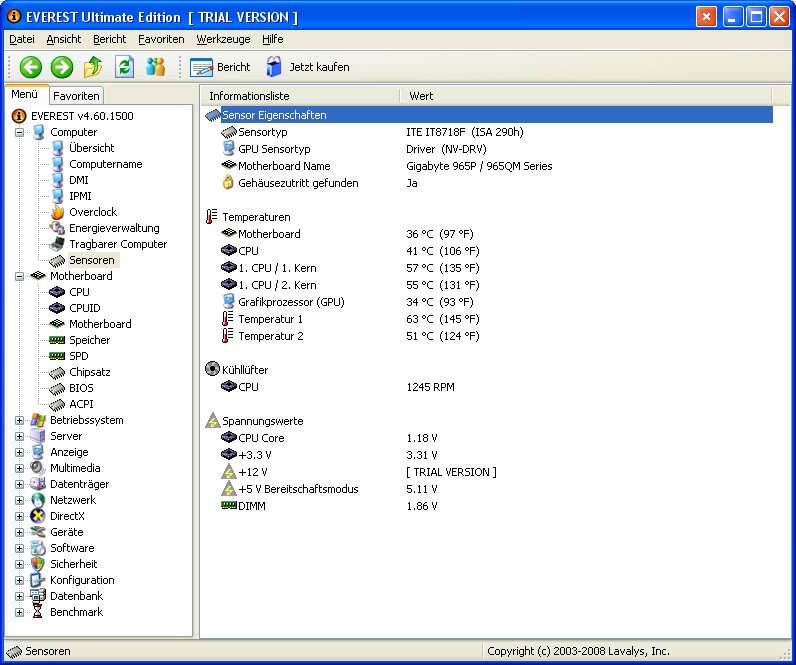The image size is (796, 665).
Task: Go forward with the green right arrow
Action: 62,67
